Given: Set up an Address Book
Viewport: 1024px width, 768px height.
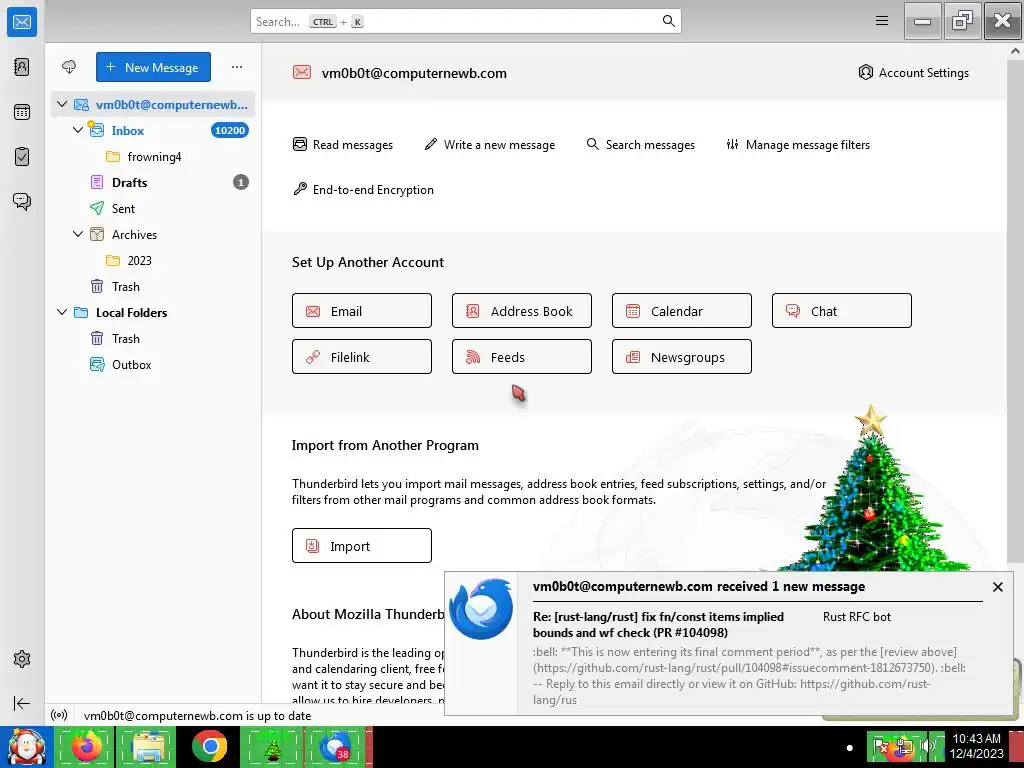Looking at the screenshot, I should (522, 311).
